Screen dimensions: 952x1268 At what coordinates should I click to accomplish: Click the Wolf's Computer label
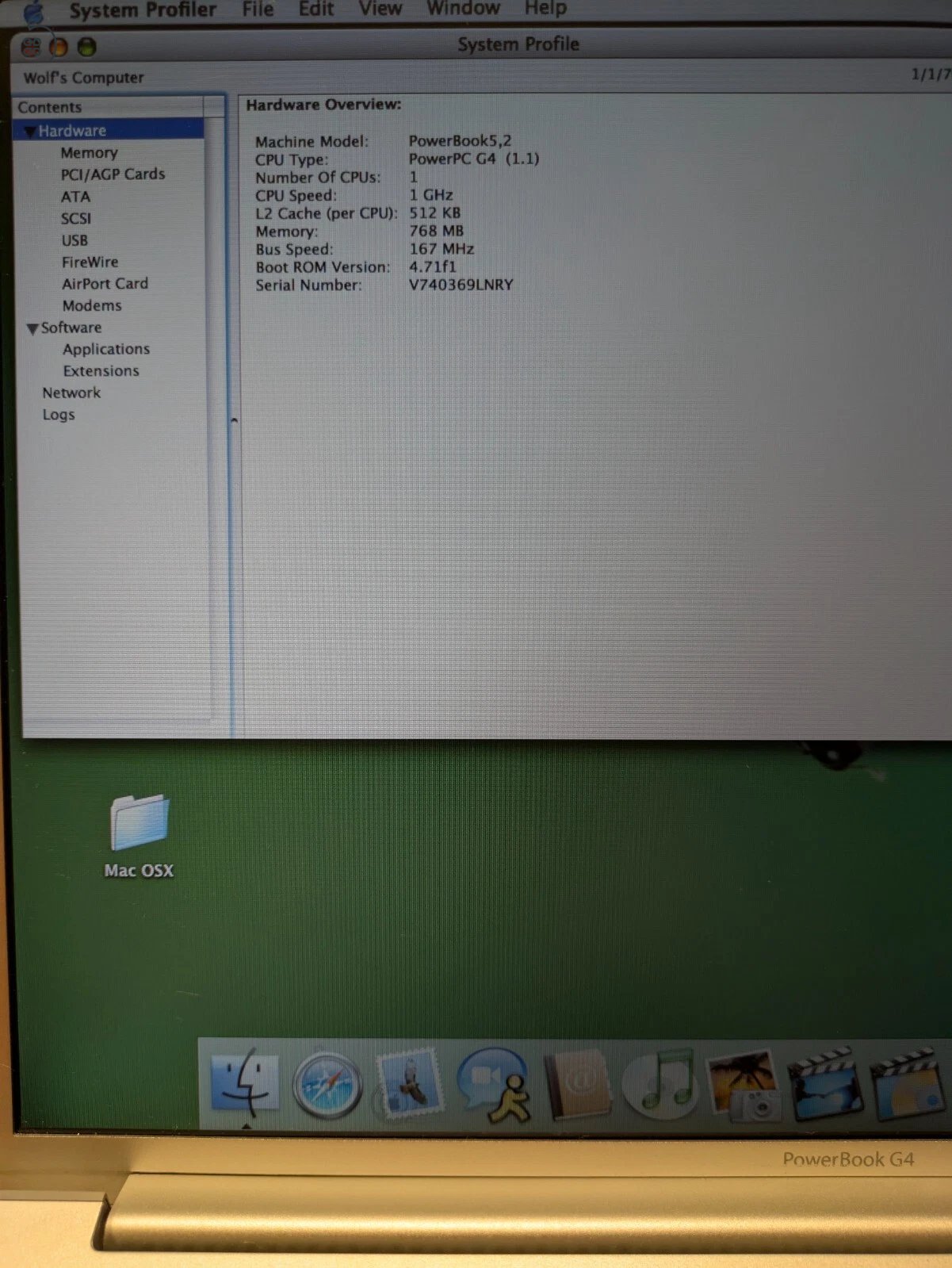pyautogui.click(x=84, y=78)
